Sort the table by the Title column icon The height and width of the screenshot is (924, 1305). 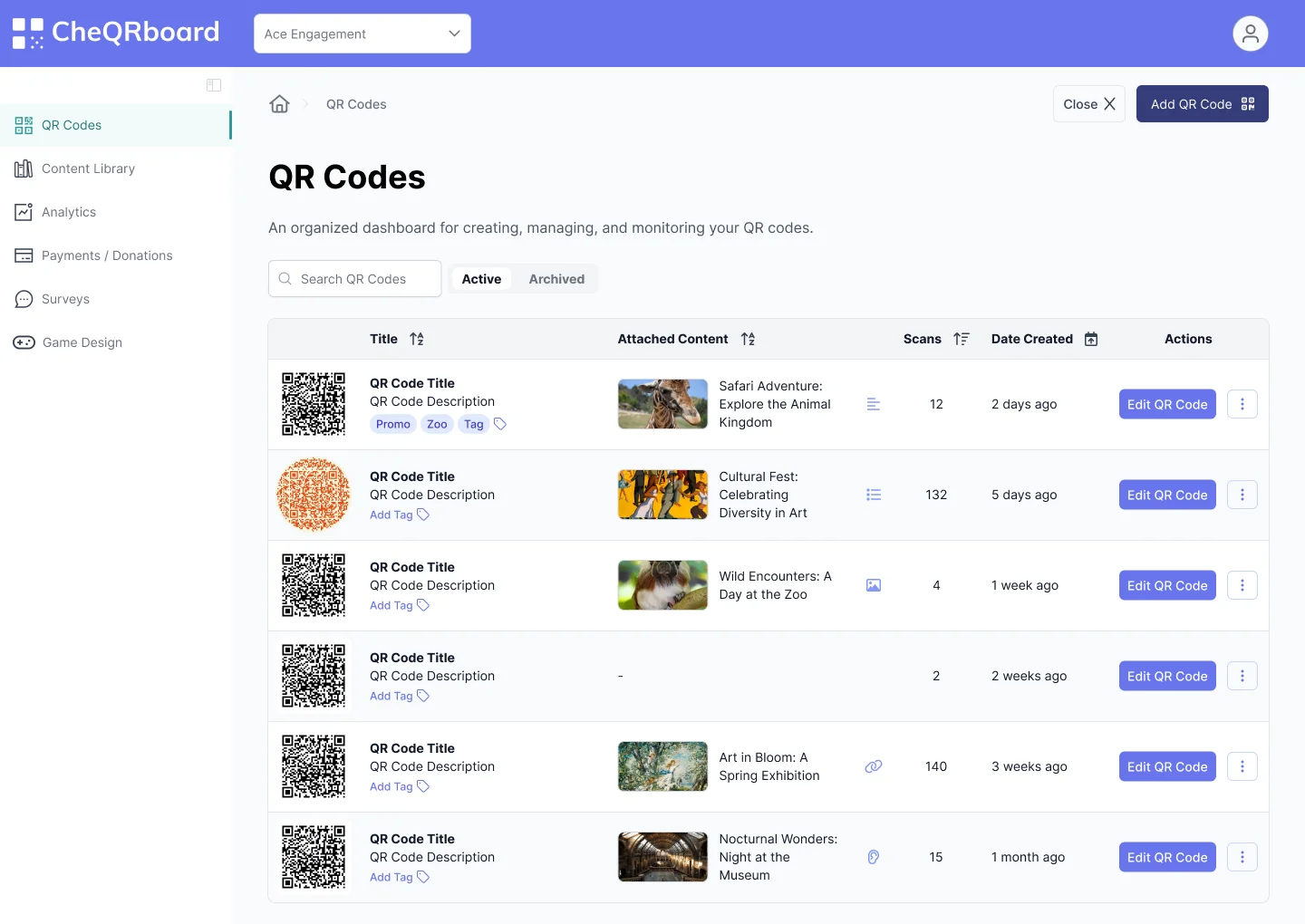[x=417, y=339]
